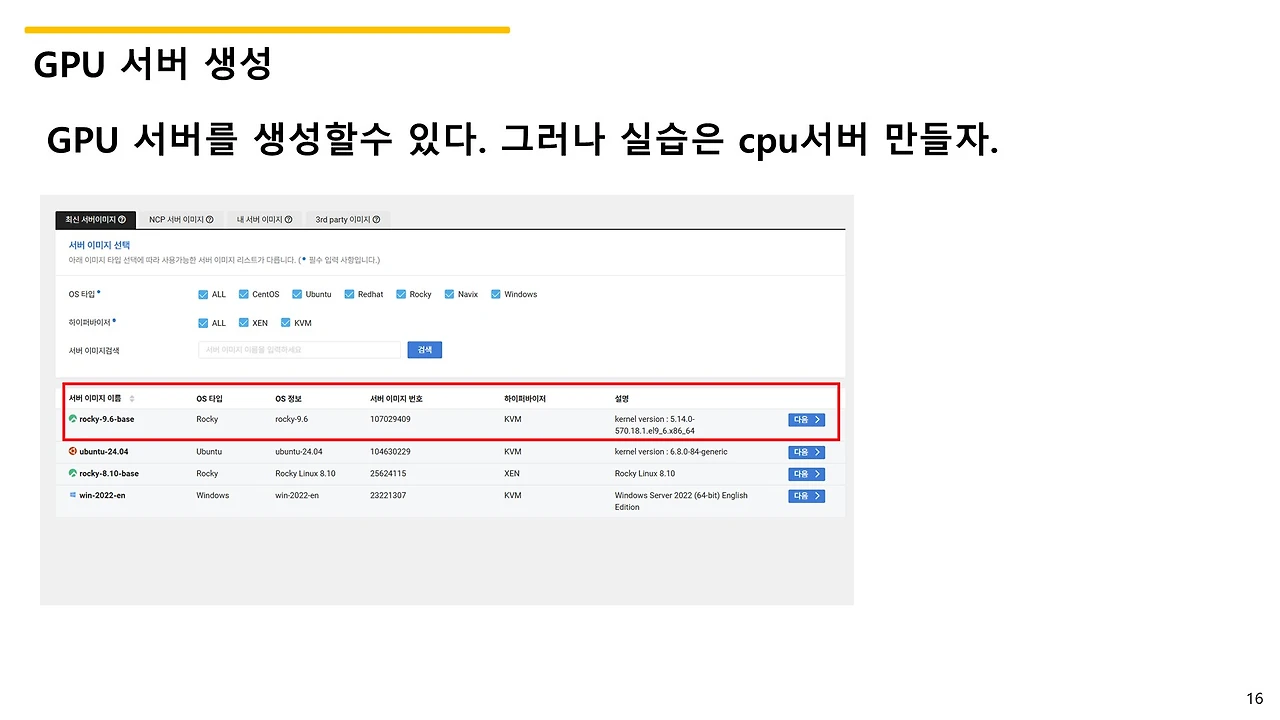Click the help icon on NCP 서버 이미지 tab
Image resolution: width=1280 pixels, height=720 pixels.
(210, 219)
